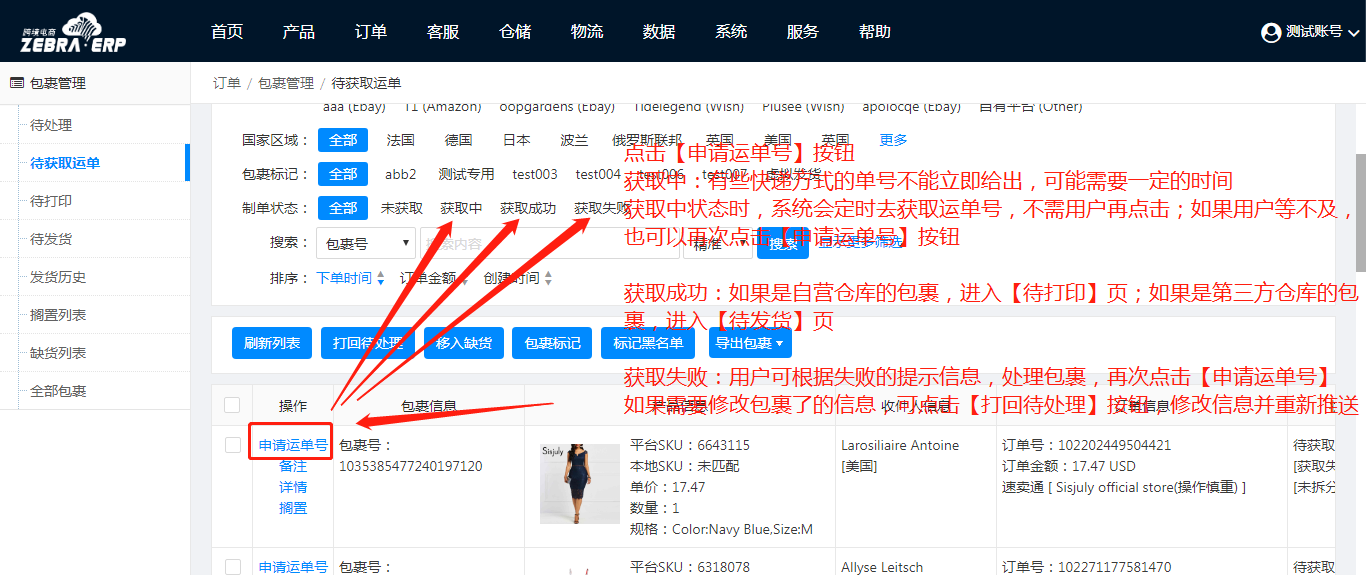Viewport: 1366px width, 575px height.
Task: Click the sort arrows beside 创建时间
Action: click(x=548, y=279)
